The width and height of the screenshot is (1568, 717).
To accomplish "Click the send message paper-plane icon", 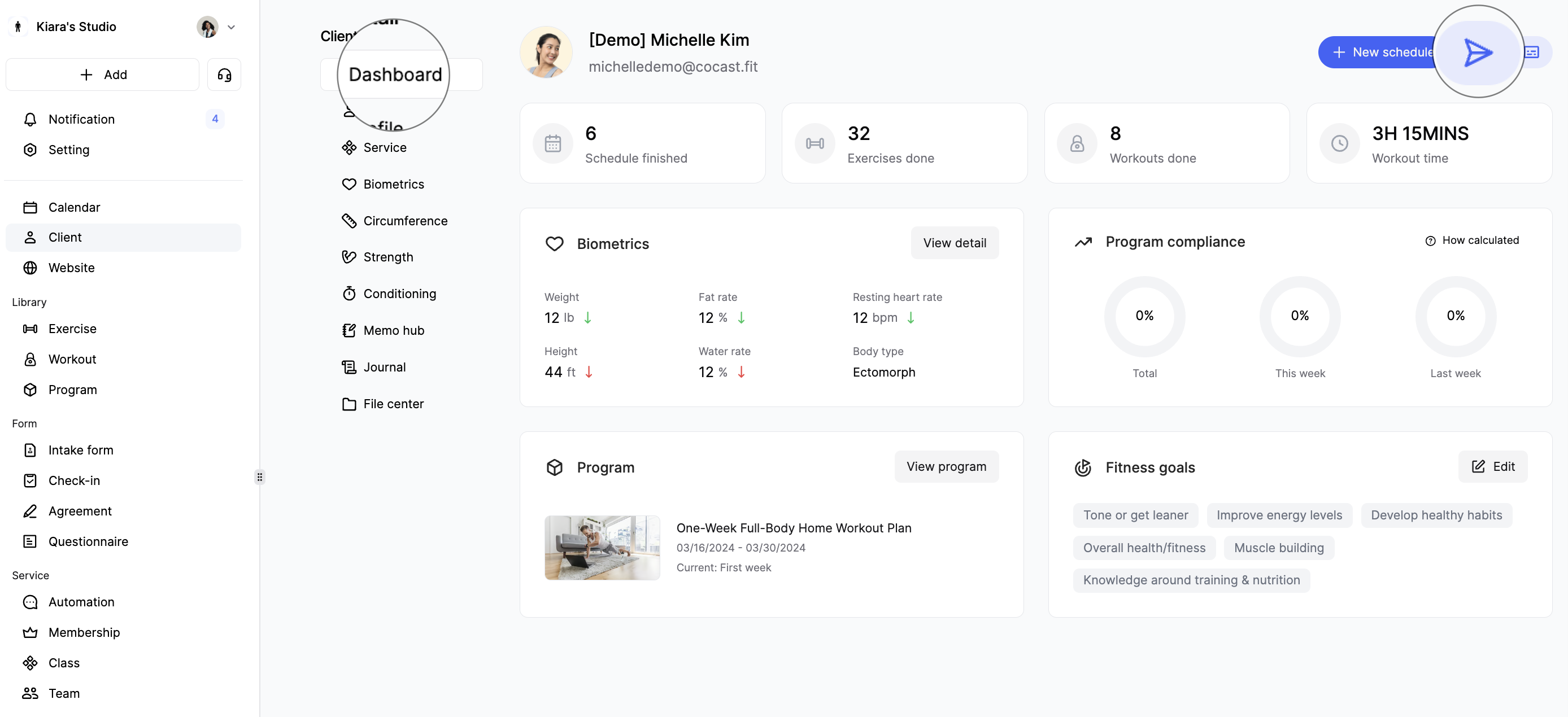I will [1479, 53].
